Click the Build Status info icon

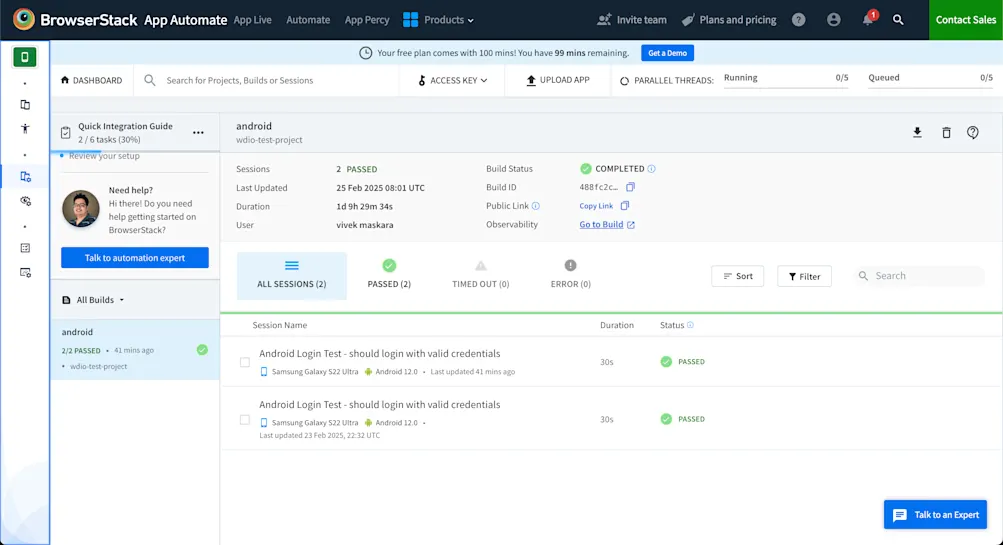tap(651, 169)
